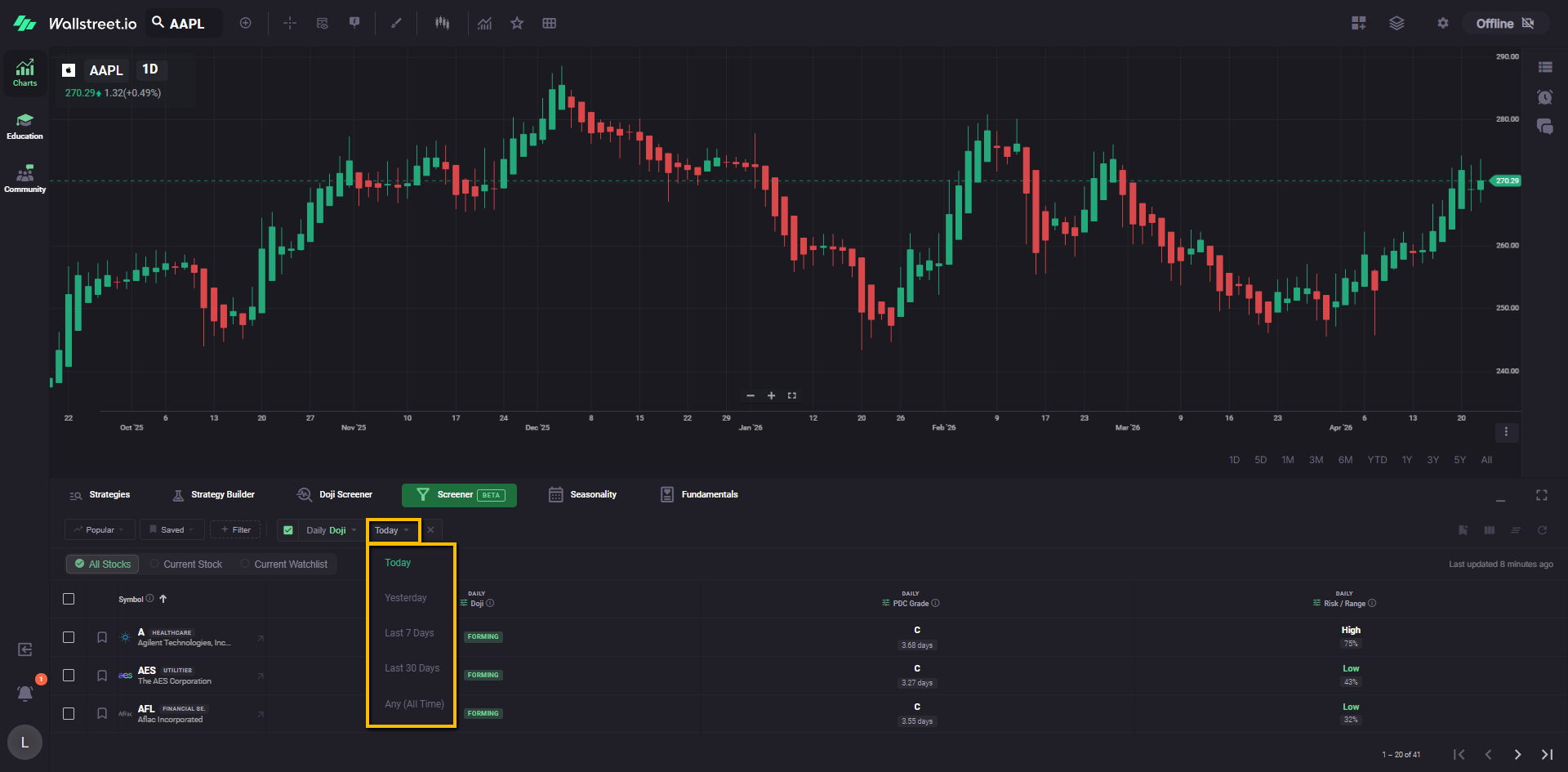Choose Last 7 Days from dropdown
Screen dimensions: 1568x772
pyautogui.click(x=409, y=633)
